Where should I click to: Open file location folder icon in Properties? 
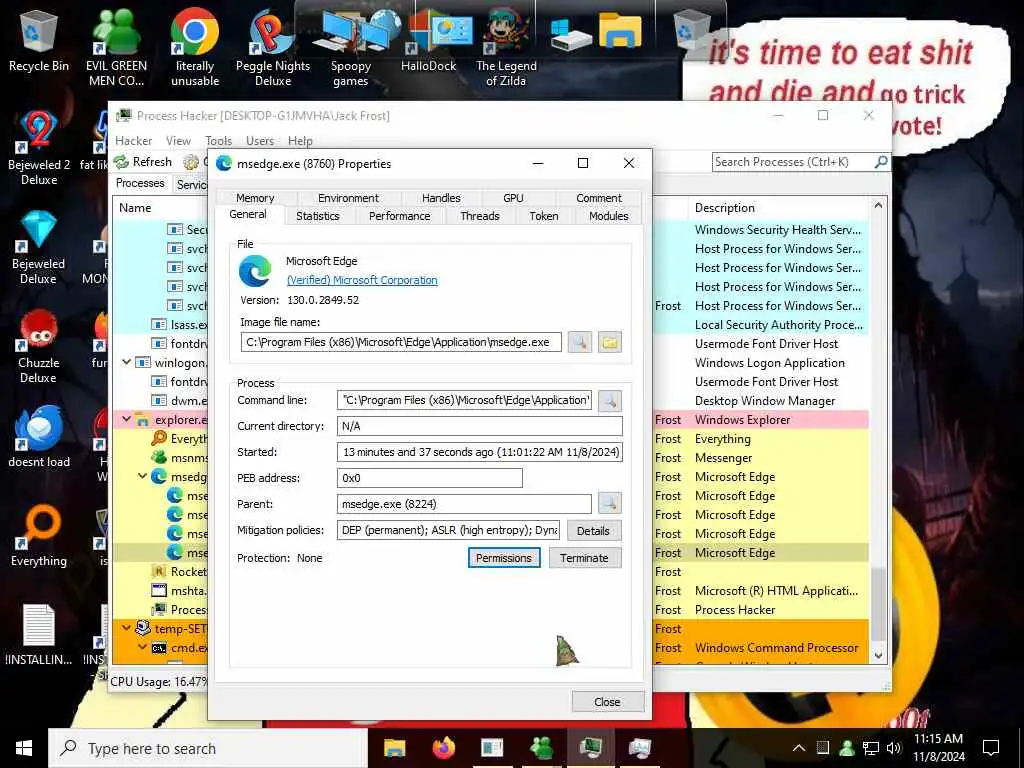tap(610, 342)
